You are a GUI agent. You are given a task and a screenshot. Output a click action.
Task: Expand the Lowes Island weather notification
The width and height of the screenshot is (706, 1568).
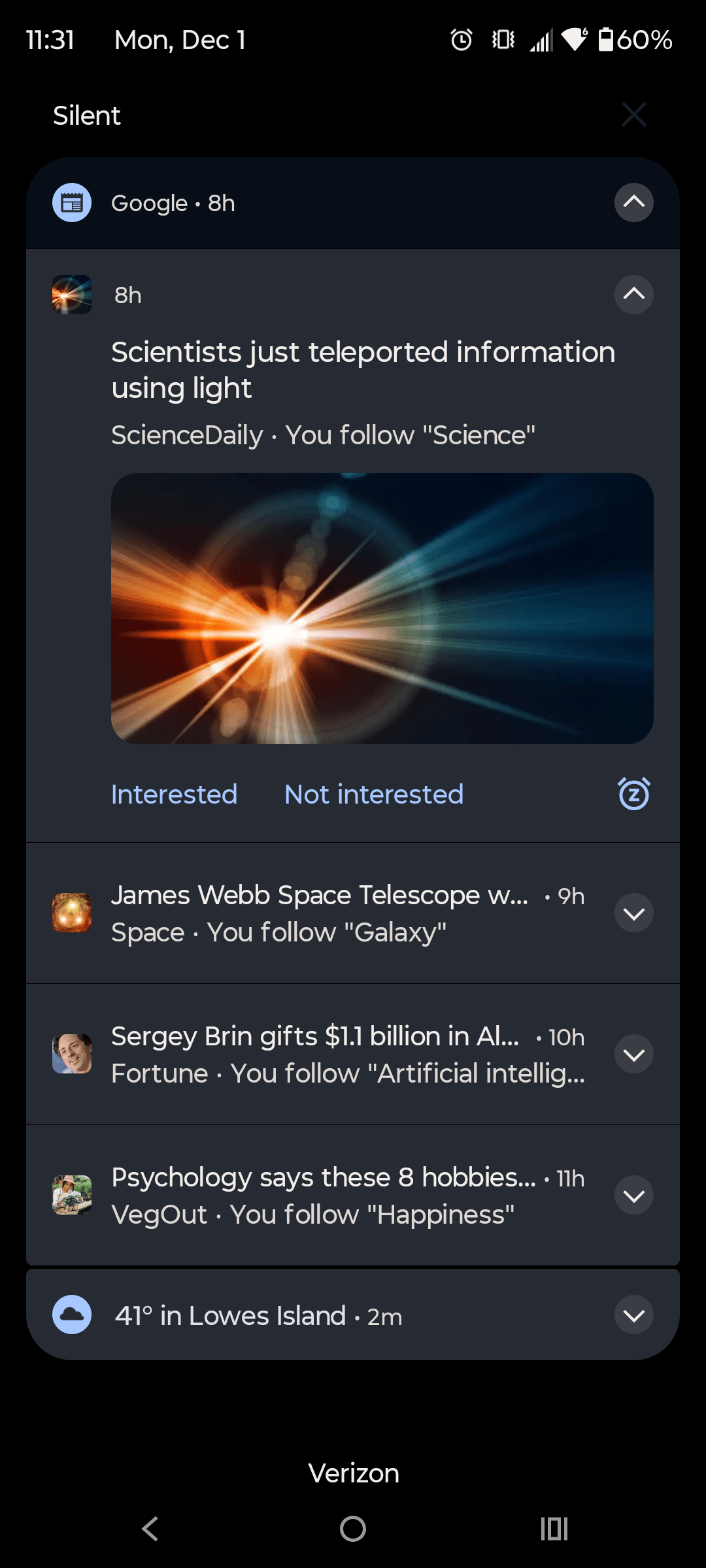(633, 1315)
